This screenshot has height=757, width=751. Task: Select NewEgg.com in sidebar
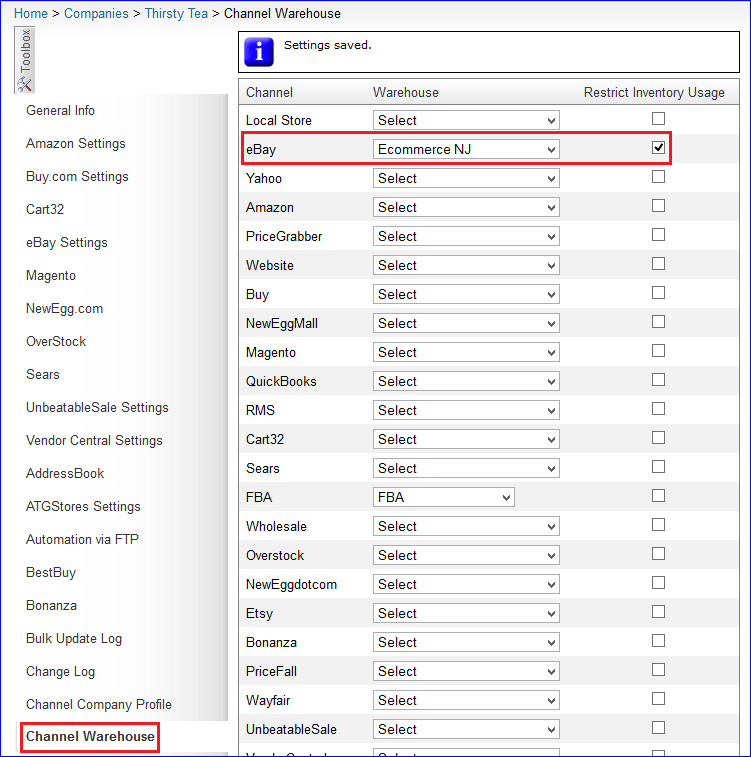64,308
